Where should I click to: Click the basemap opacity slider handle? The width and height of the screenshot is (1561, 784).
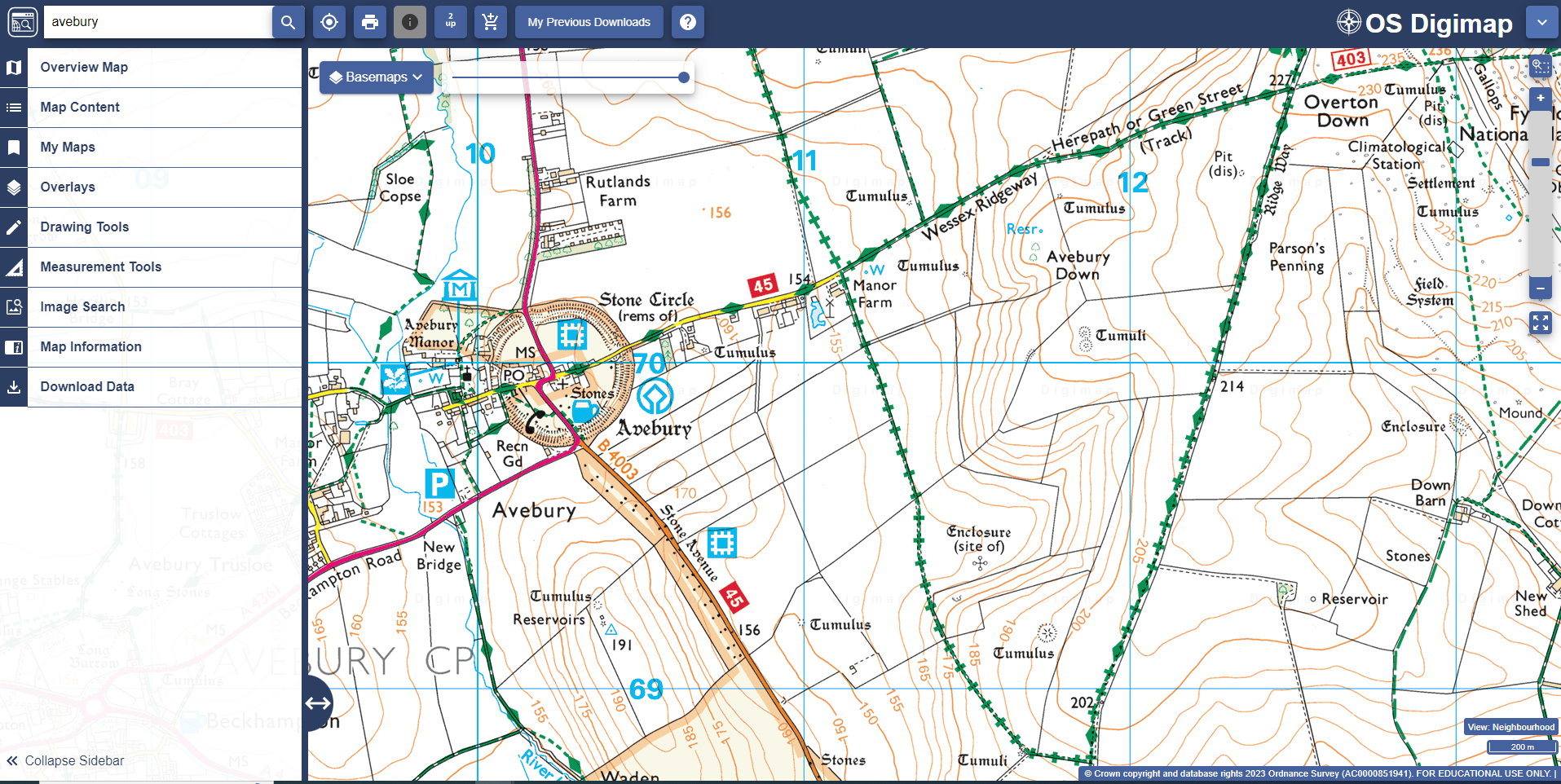[x=684, y=77]
